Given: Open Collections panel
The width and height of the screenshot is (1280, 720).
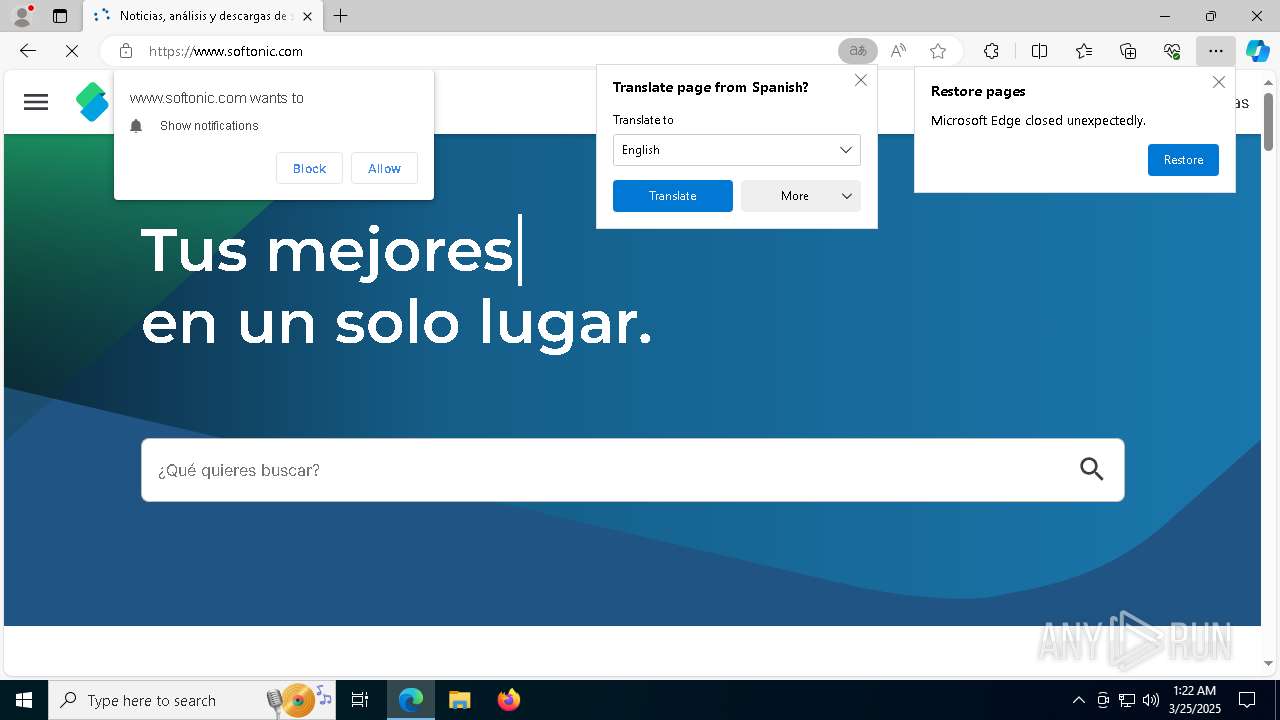Looking at the screenshot, I should click(1128, 51).
